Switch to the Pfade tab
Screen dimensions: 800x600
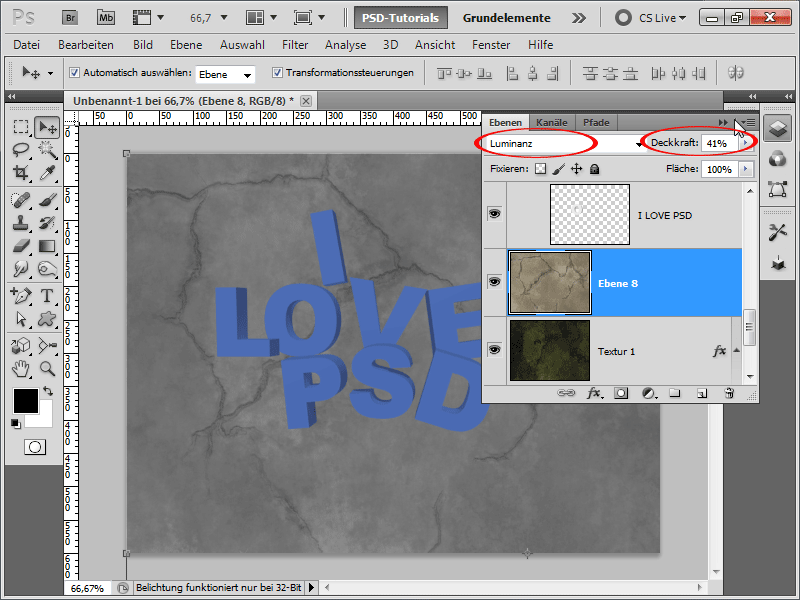tap(596, 122)
